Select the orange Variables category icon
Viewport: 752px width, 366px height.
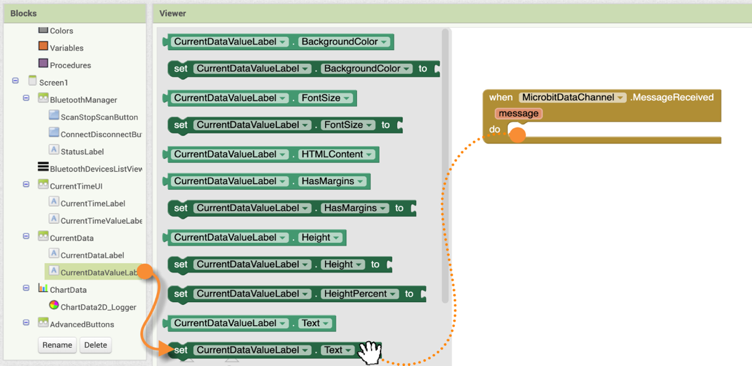43,47
